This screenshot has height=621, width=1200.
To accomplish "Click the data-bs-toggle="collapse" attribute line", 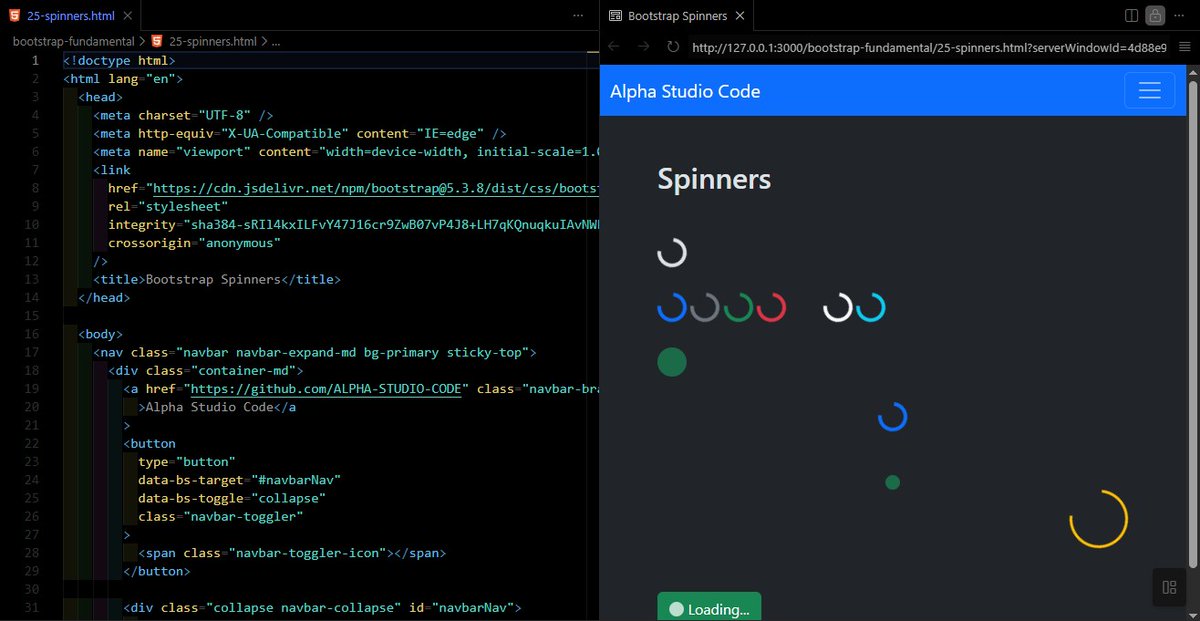I will tap(232, 497).
